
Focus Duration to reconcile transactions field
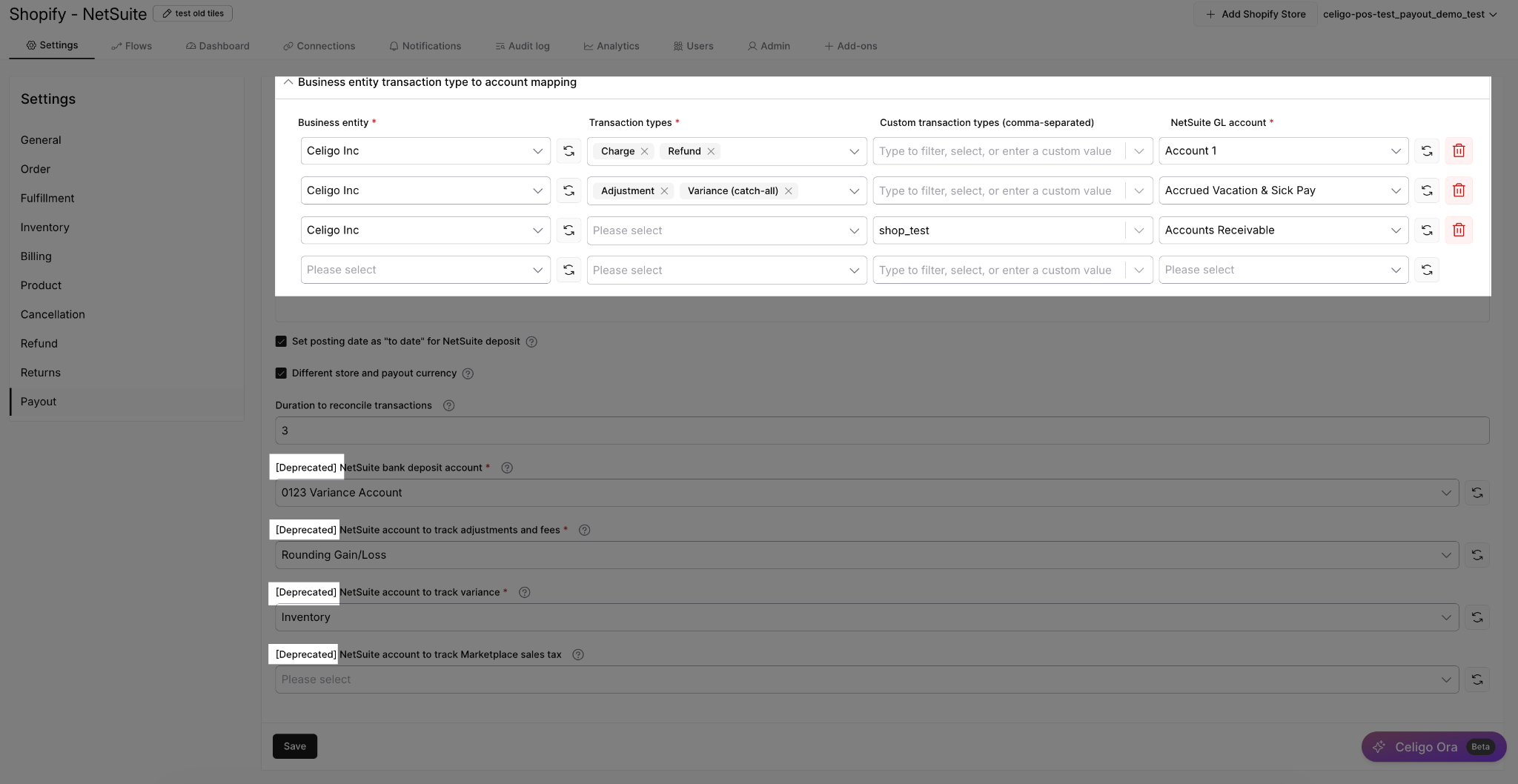click(x=882, y=431)
